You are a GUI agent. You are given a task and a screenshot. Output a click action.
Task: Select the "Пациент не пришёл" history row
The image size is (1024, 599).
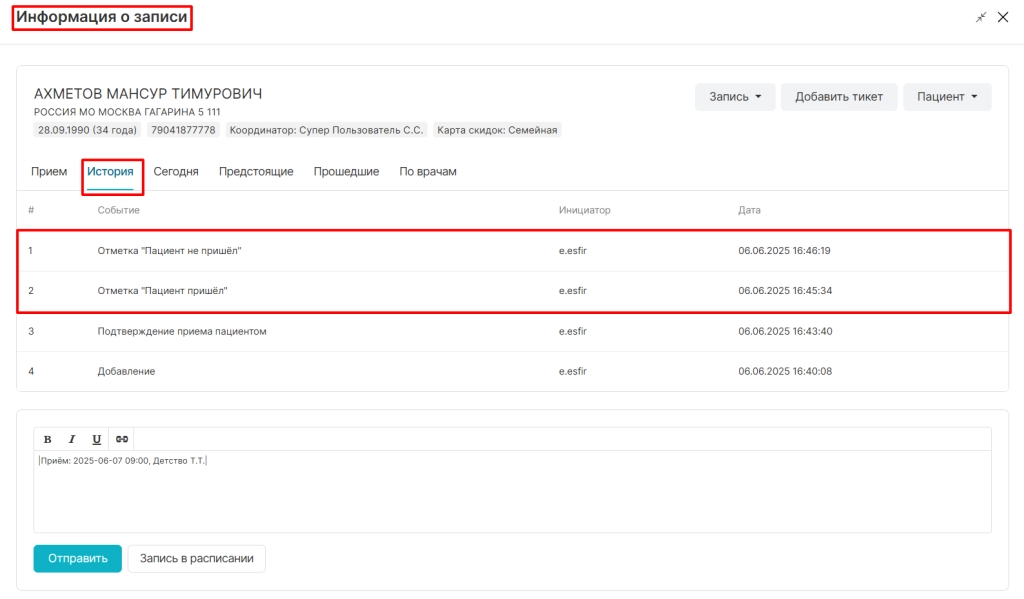(x=513, y=251)
